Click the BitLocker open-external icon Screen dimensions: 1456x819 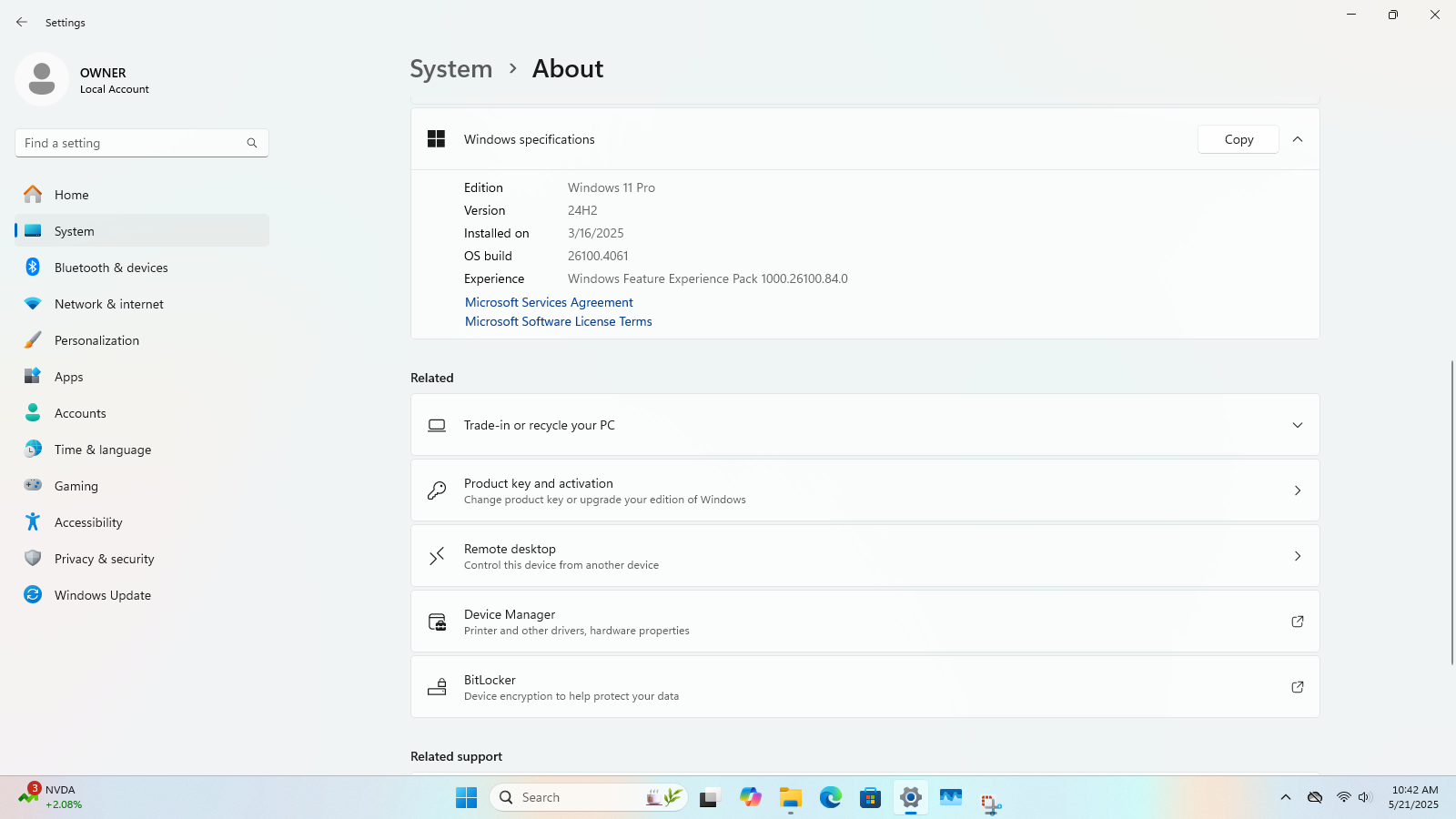(1298, 687)
